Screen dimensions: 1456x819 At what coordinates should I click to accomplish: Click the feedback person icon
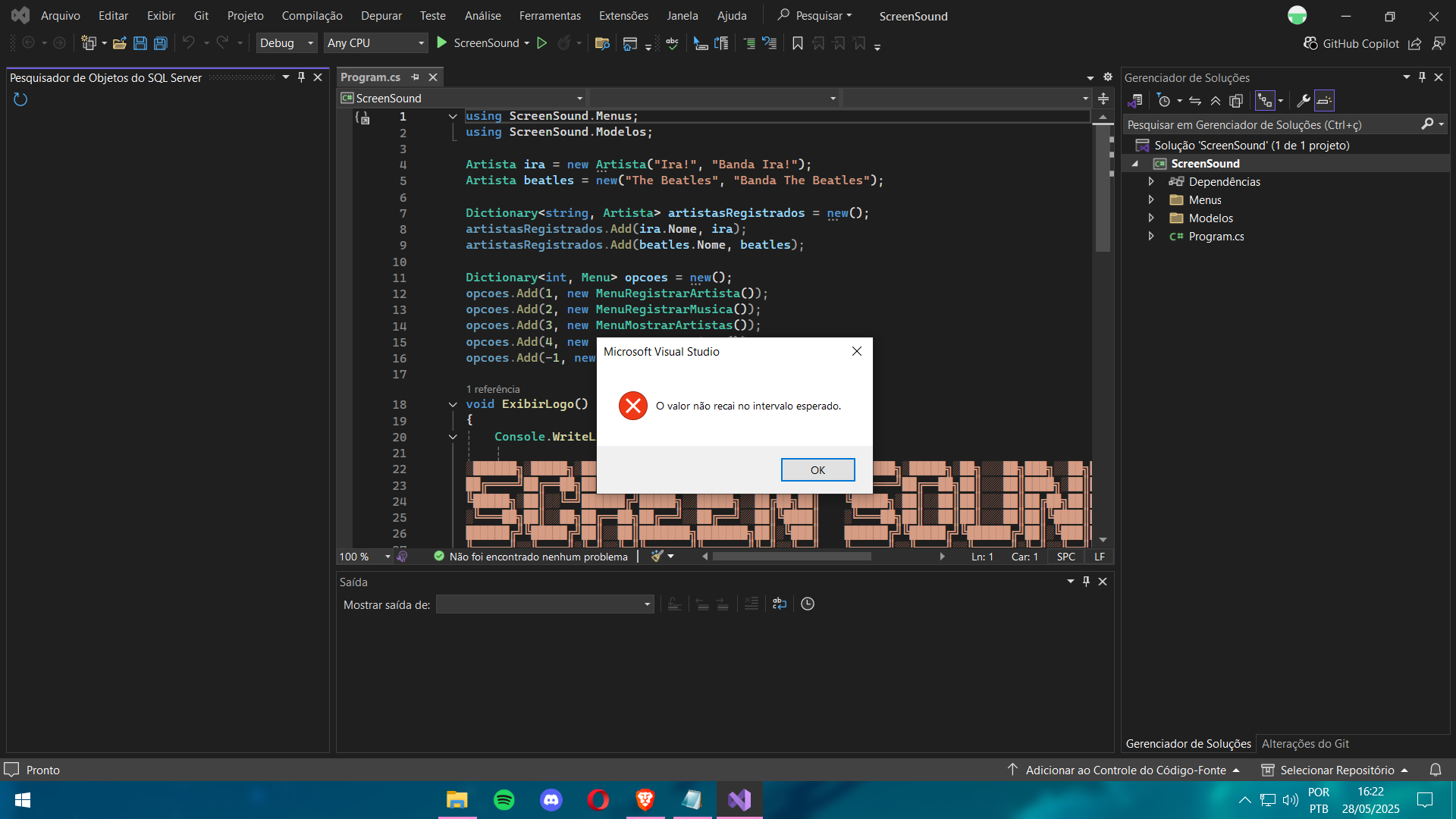1439,44
